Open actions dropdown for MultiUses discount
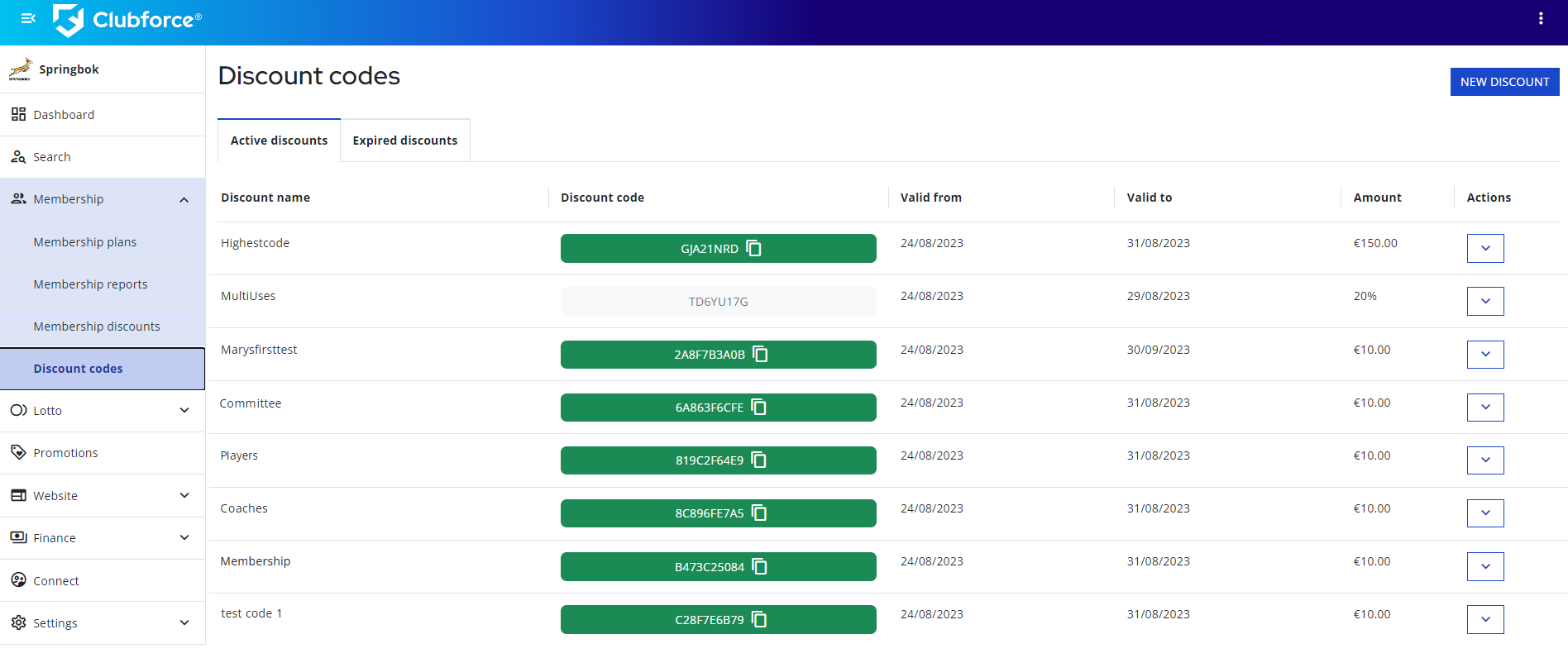Screen dimensions: 1568x658 [1485, 301]
